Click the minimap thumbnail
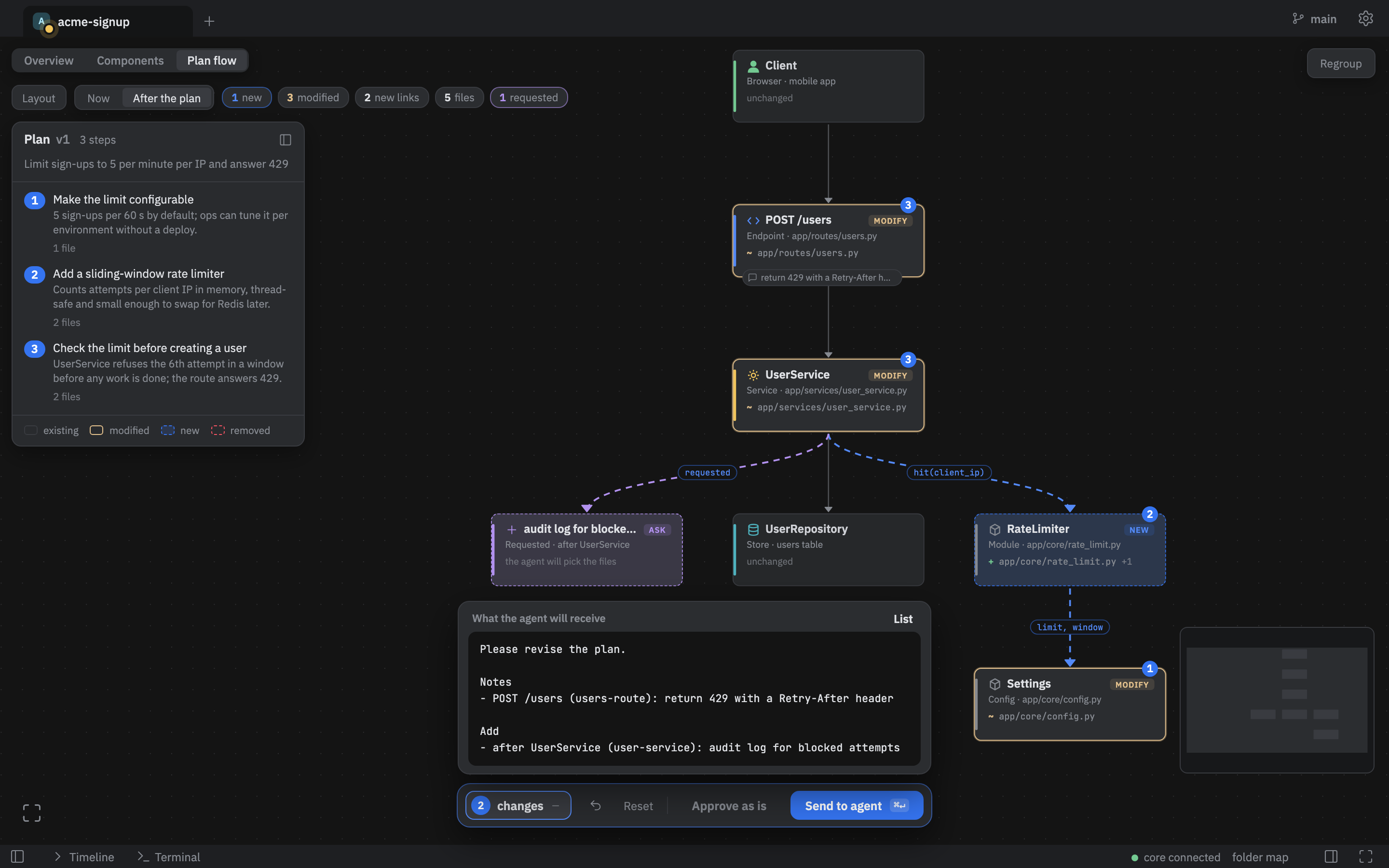Viewport: 1389px width, 868px height. (x=1277, y=700)
